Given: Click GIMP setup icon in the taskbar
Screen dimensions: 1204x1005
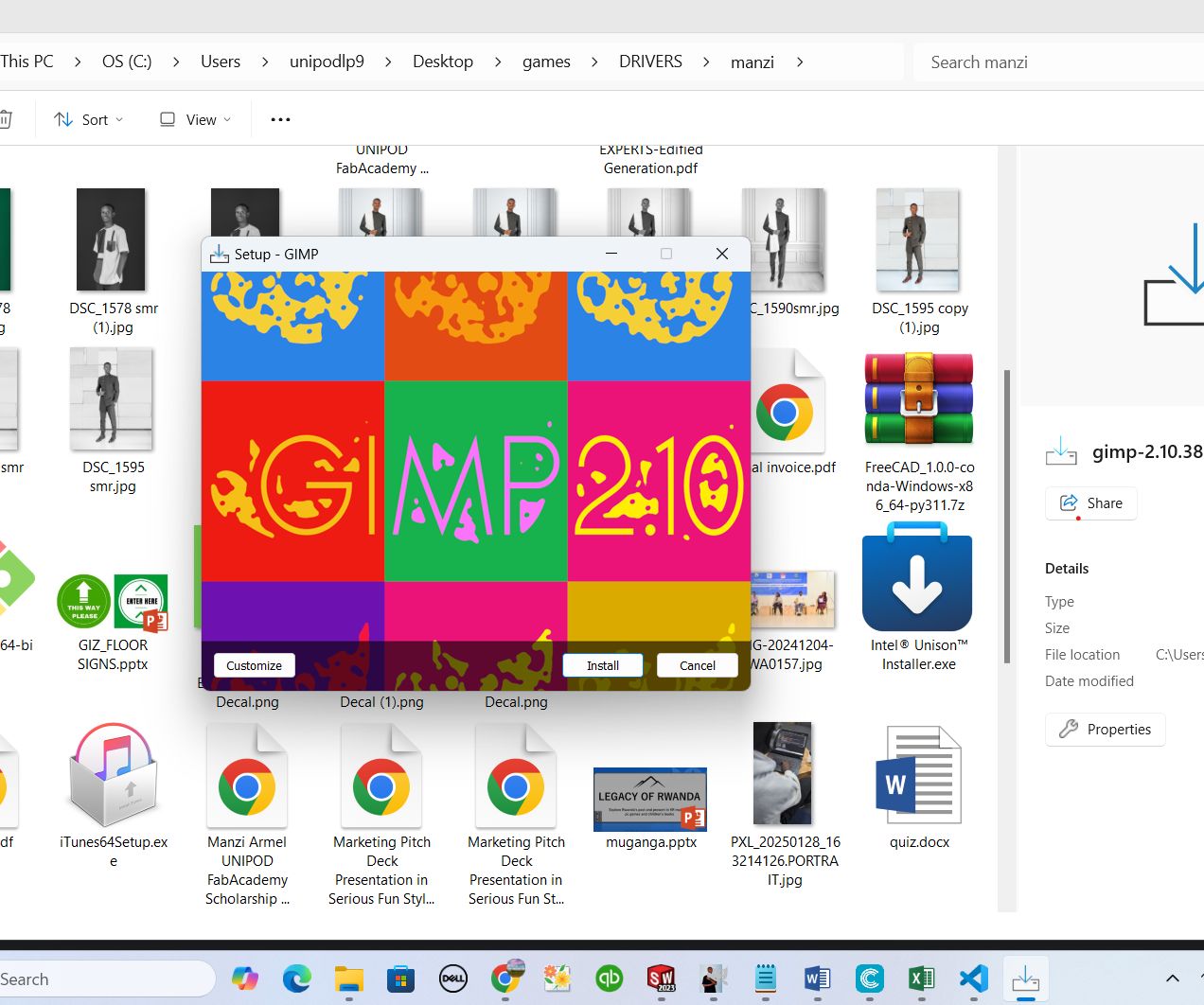Looking at the screenshot, I should (x=1025, y=979).
